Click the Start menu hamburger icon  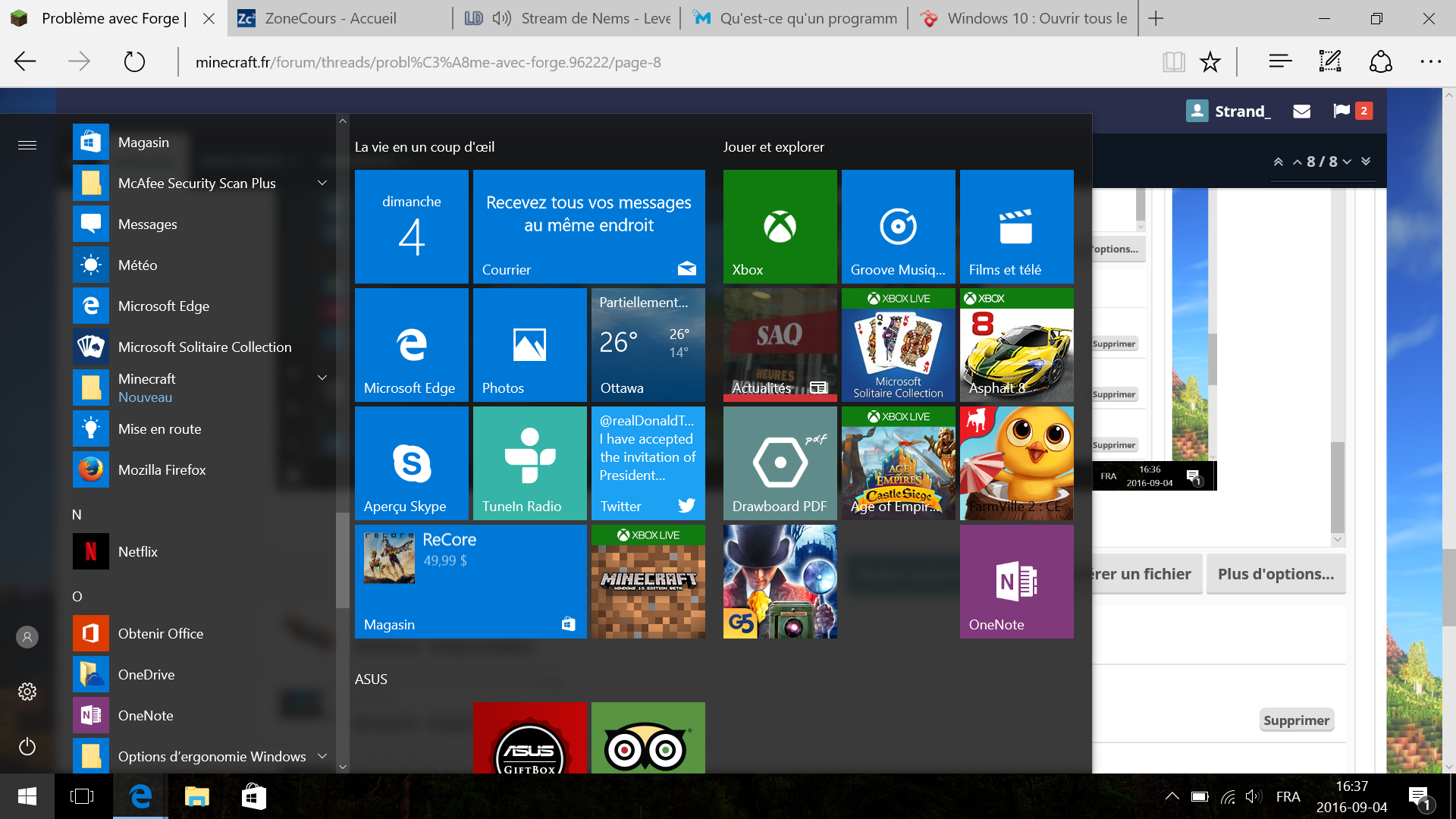(x=27, y=145)
